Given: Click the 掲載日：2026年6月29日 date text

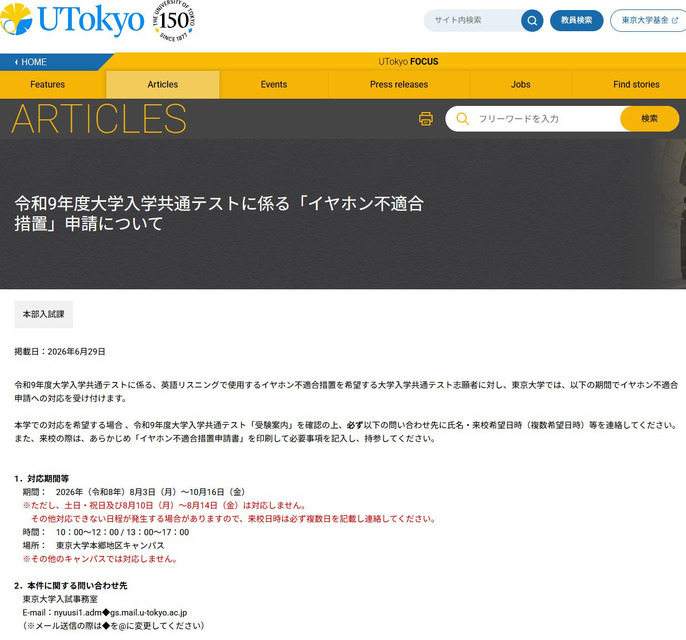Looking at the screenshot, I should (60, 352).
